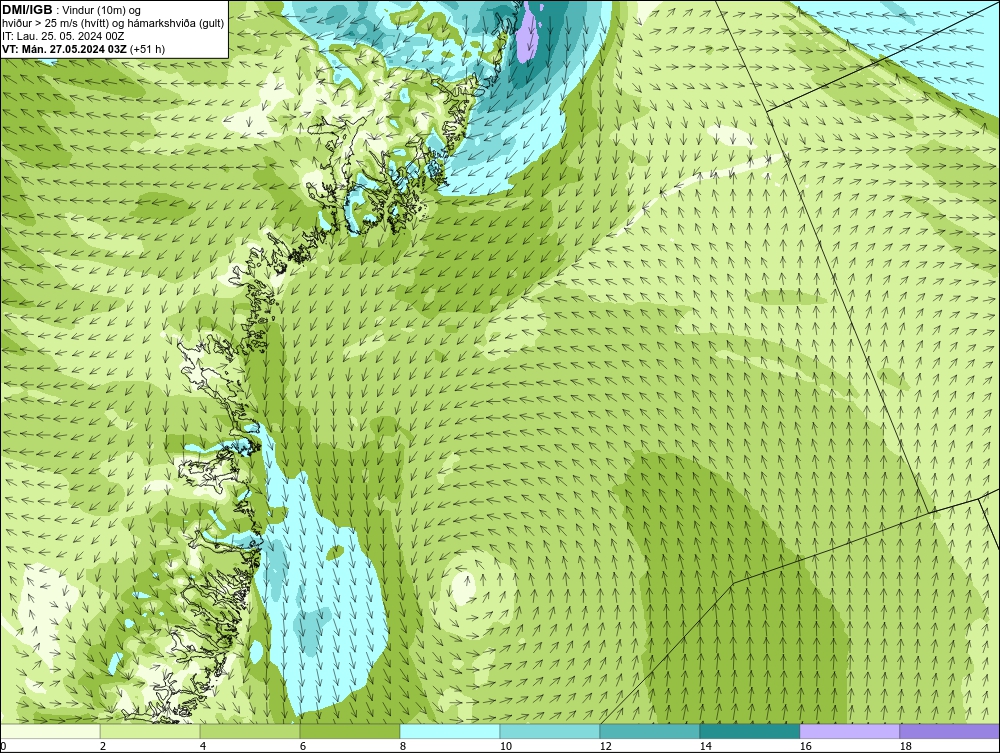Click the 16–18 m/s lavender legend swatch

[x=849, y=731]
